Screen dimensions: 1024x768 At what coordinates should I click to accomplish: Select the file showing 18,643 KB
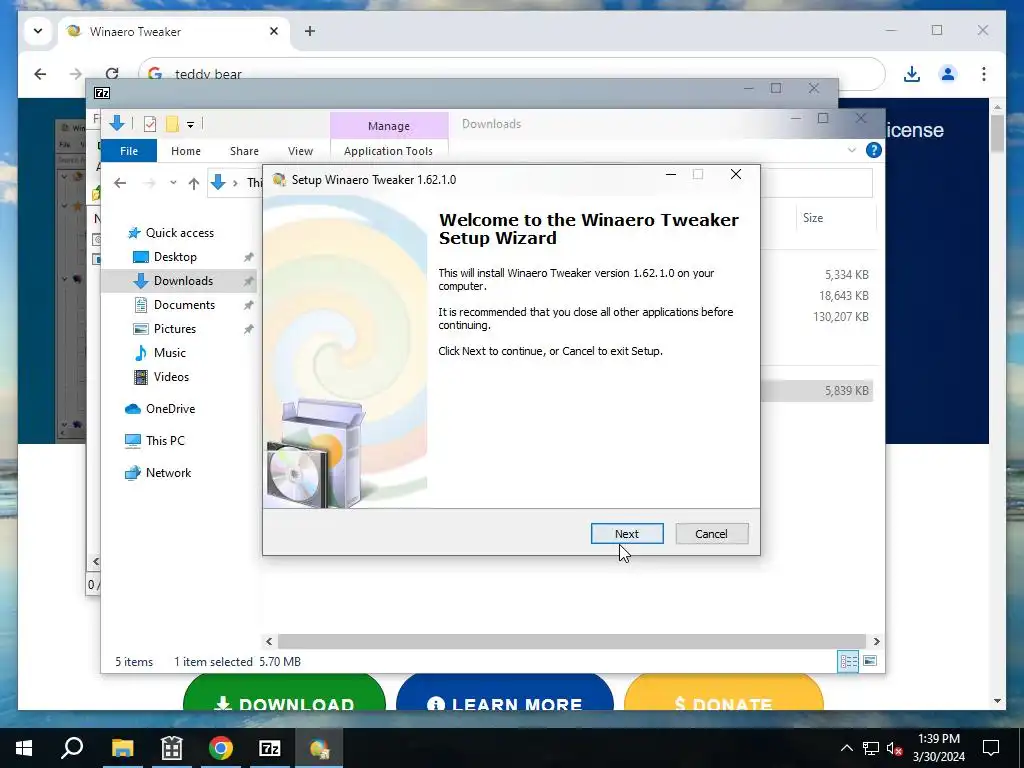tap(844, 296)
